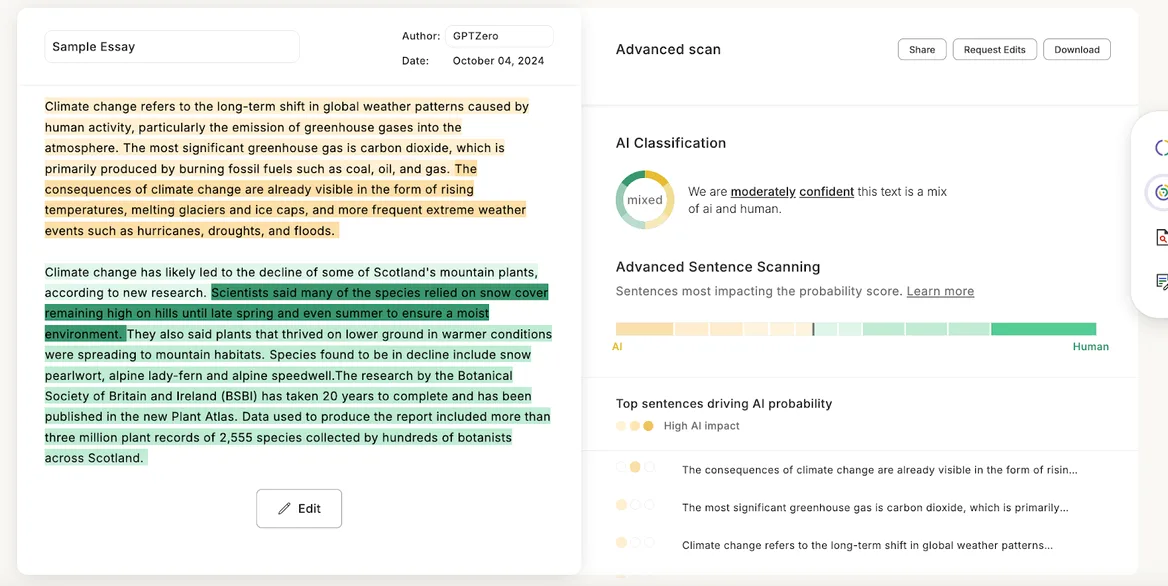Screen dimensions: 1168x586
Task: Click the AI Classification heading
Action: pyautogui.click(x=670, y=143)
